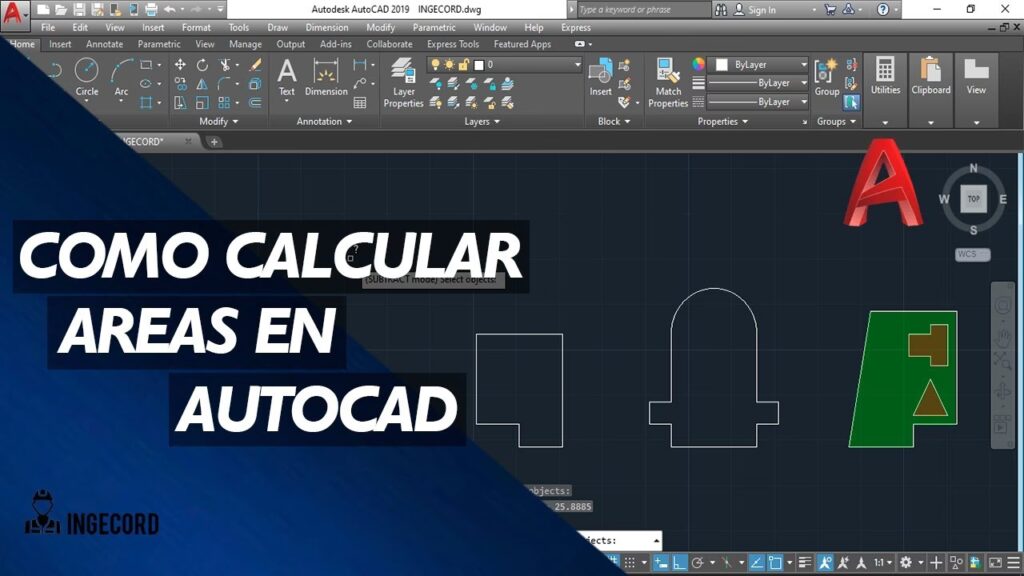The width and height of the screenshot is (1024, 576).
Task: Click the Insert block icon
Action: [600, 77]
